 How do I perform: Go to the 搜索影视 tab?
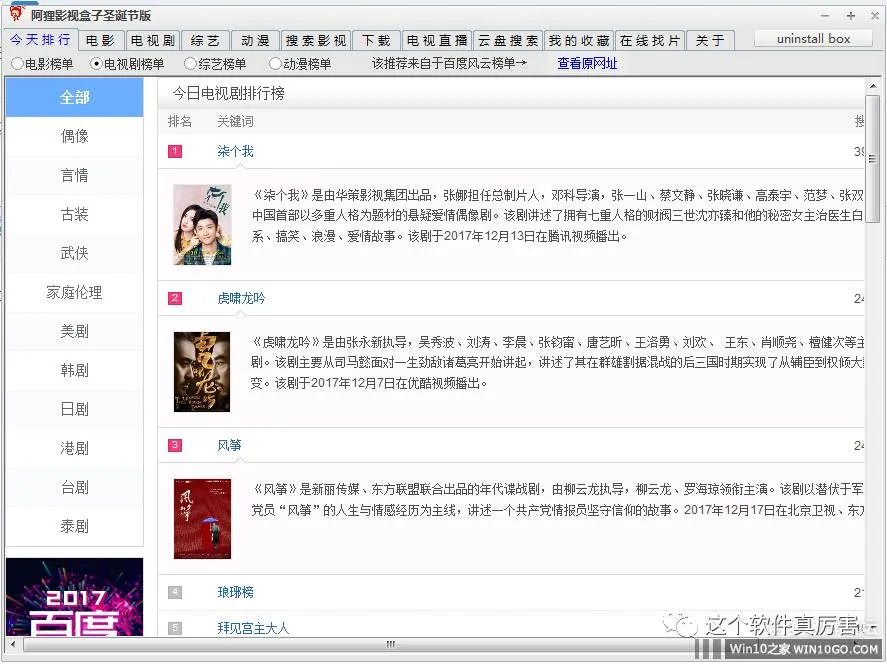coord(316,41)
